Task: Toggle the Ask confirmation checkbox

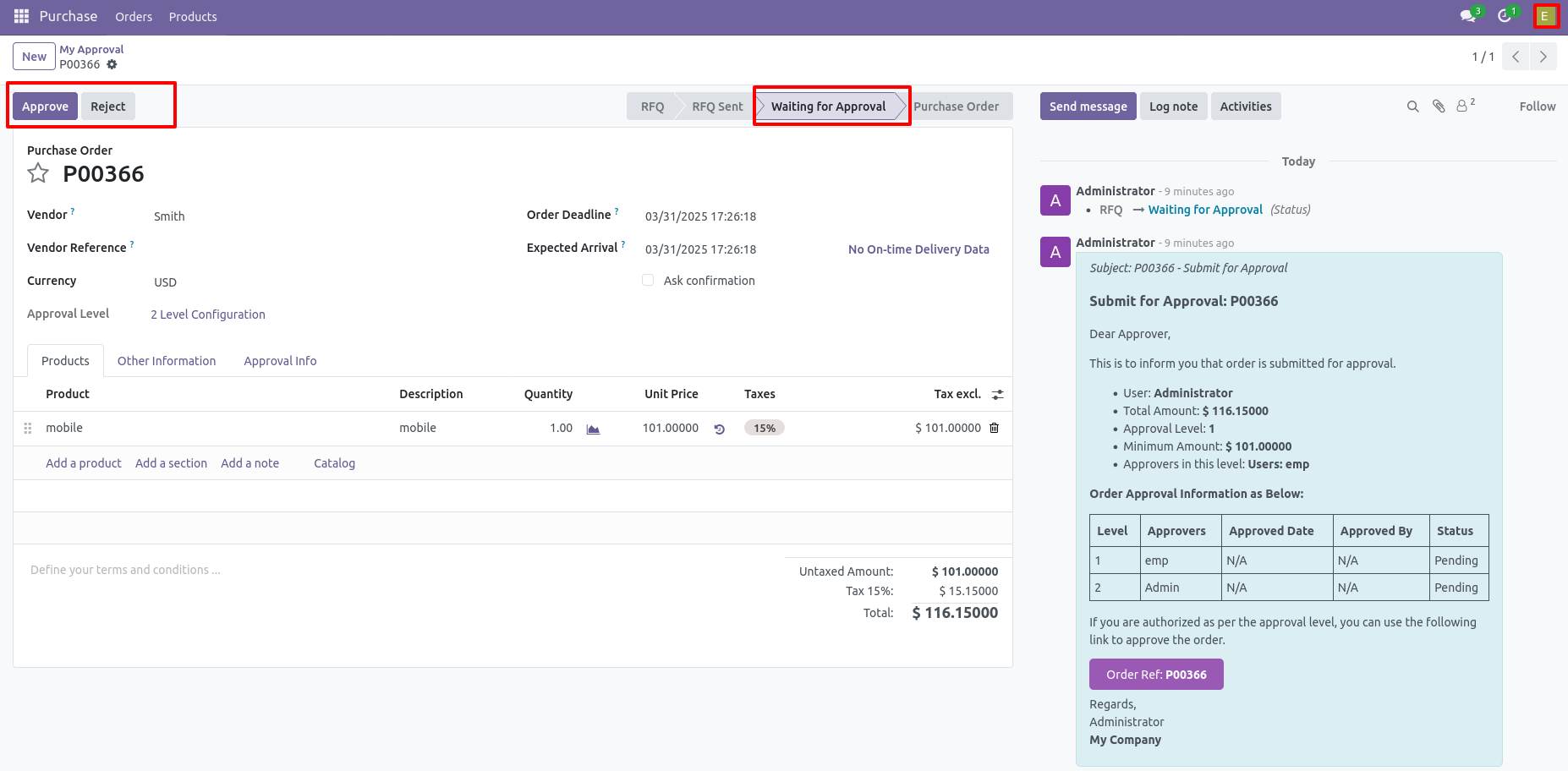Action: (648, 281)
